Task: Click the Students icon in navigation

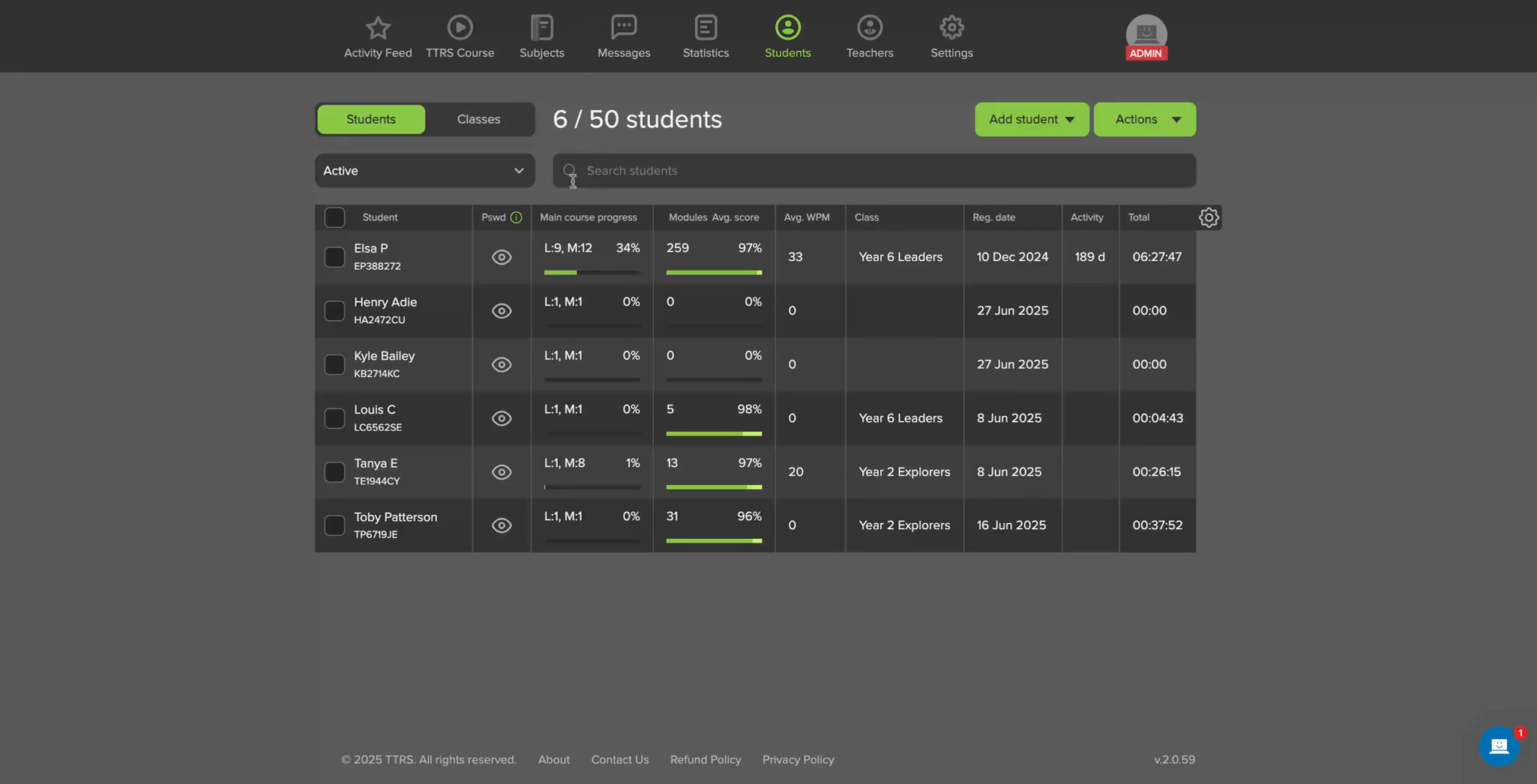Action: 787,28
